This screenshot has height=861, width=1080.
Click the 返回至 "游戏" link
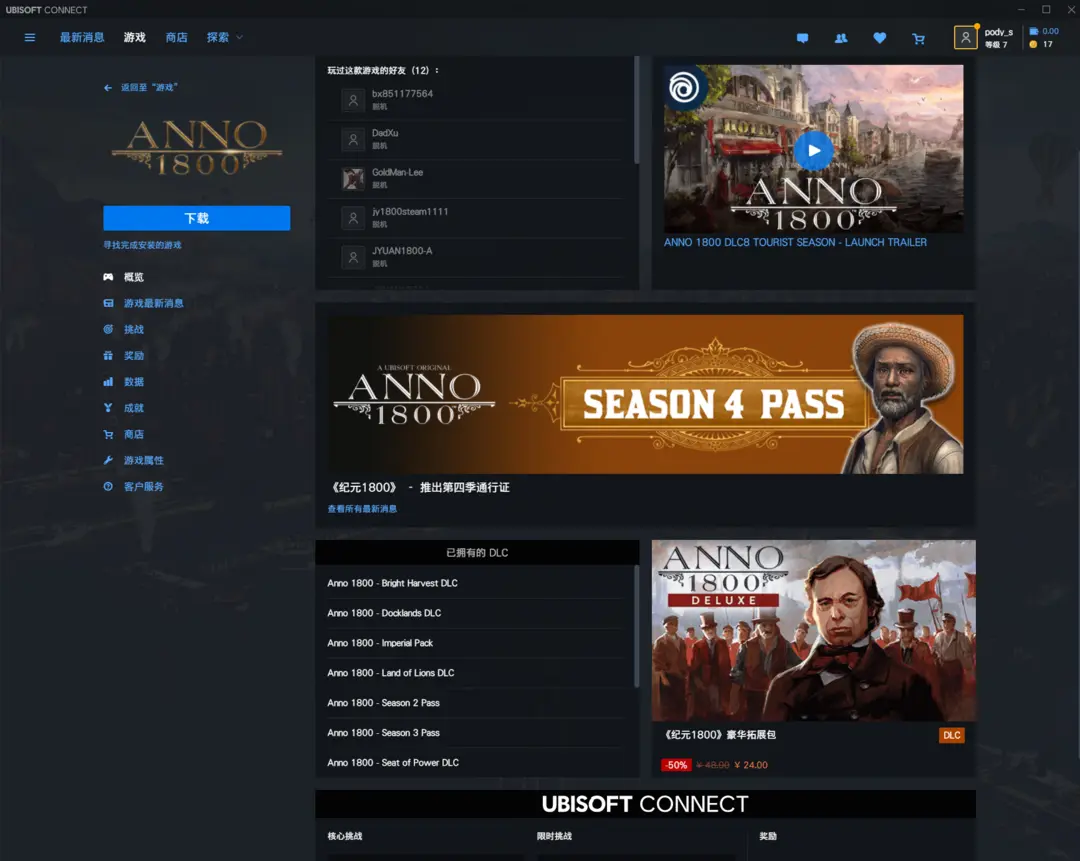click(149, 87)
